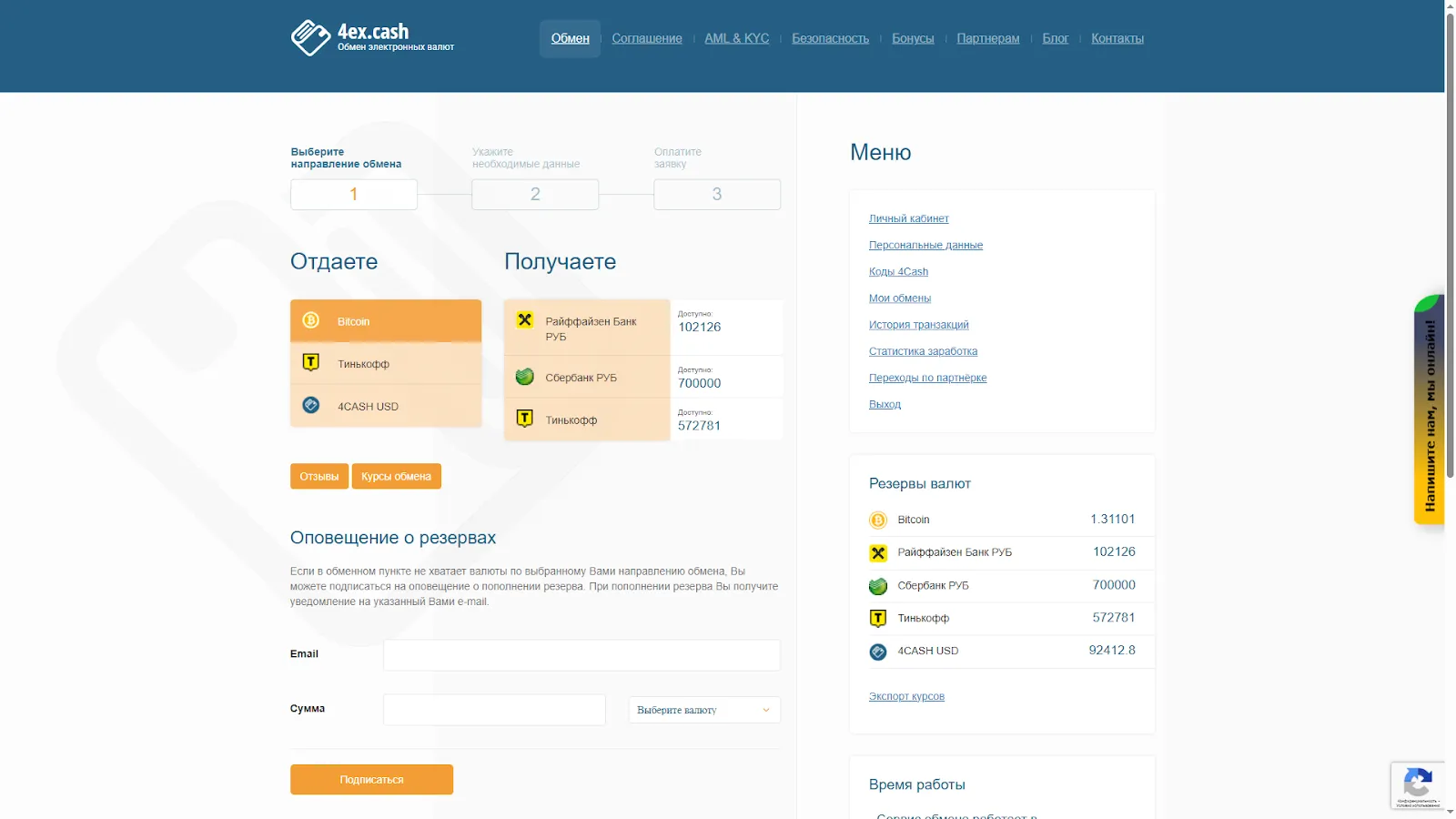Click the Bitcoin coin icon under Отдаете

point(311,320)
